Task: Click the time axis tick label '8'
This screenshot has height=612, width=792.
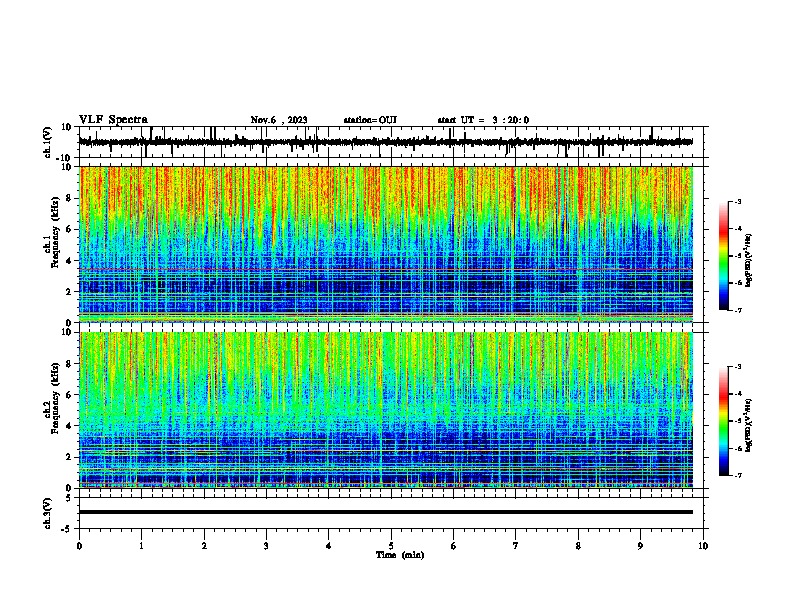Action: click(578, 546)
